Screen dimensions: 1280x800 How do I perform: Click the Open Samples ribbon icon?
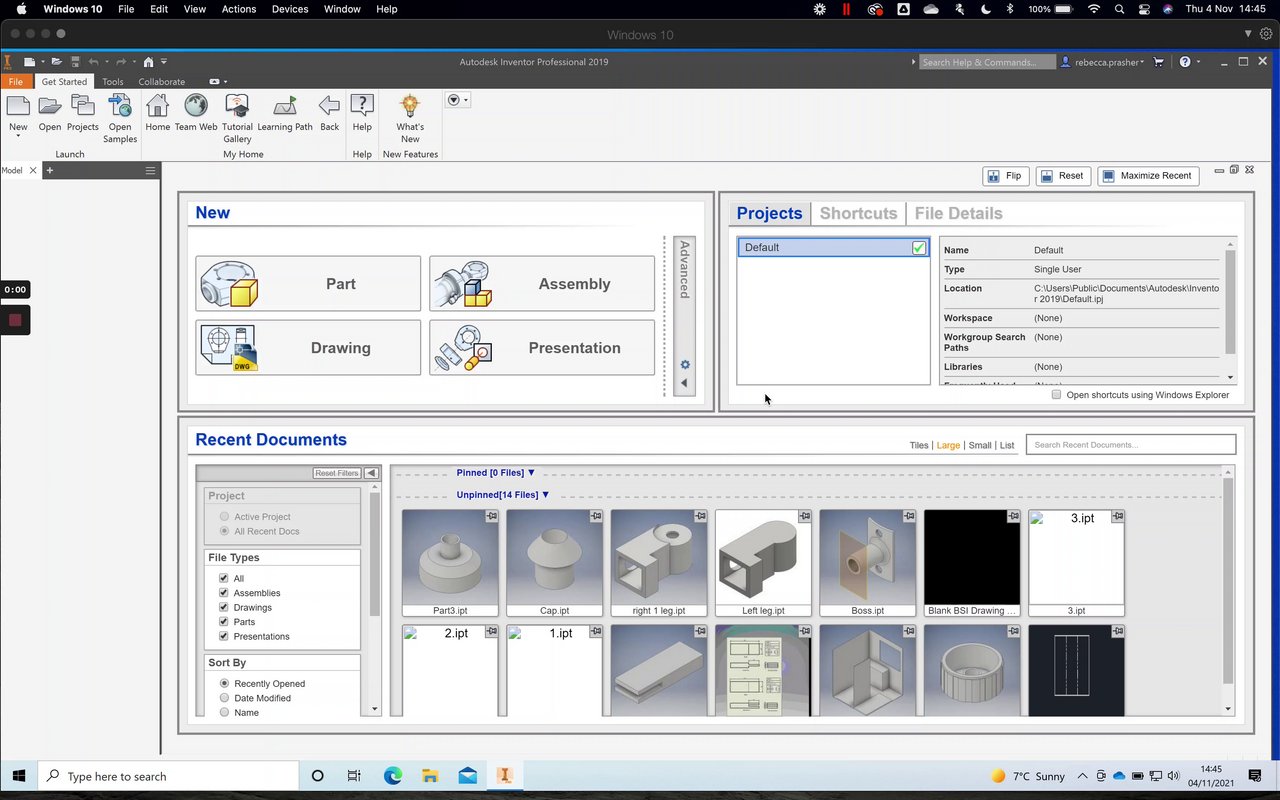(x=120, y=107)
